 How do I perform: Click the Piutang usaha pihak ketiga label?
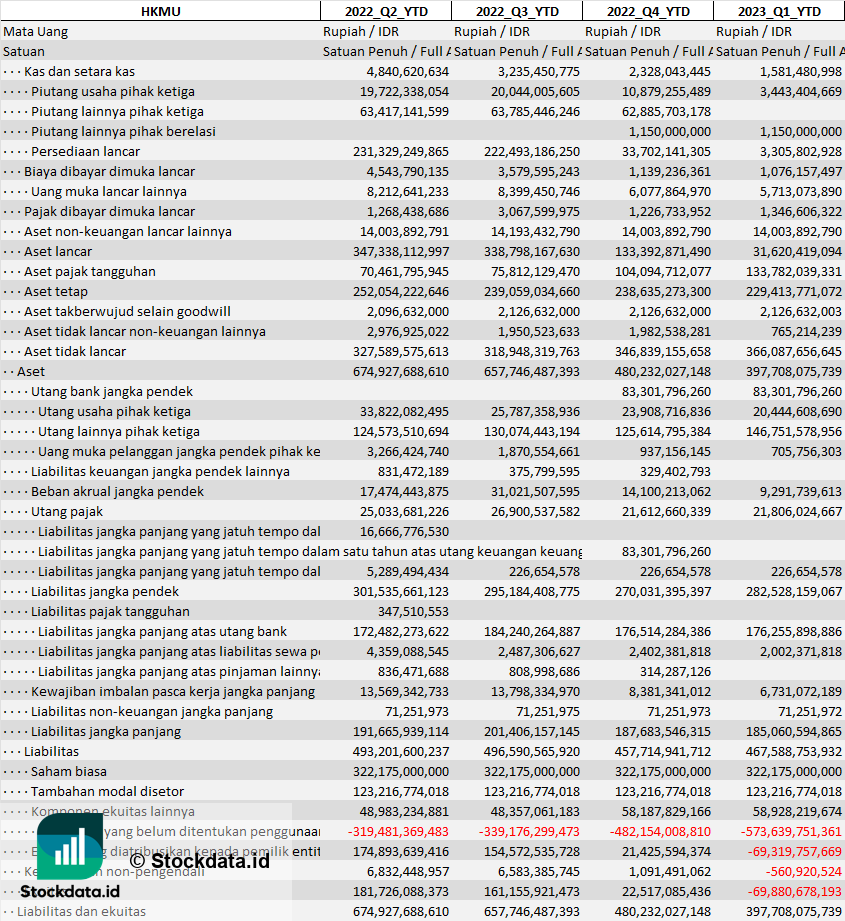point(113,92)
